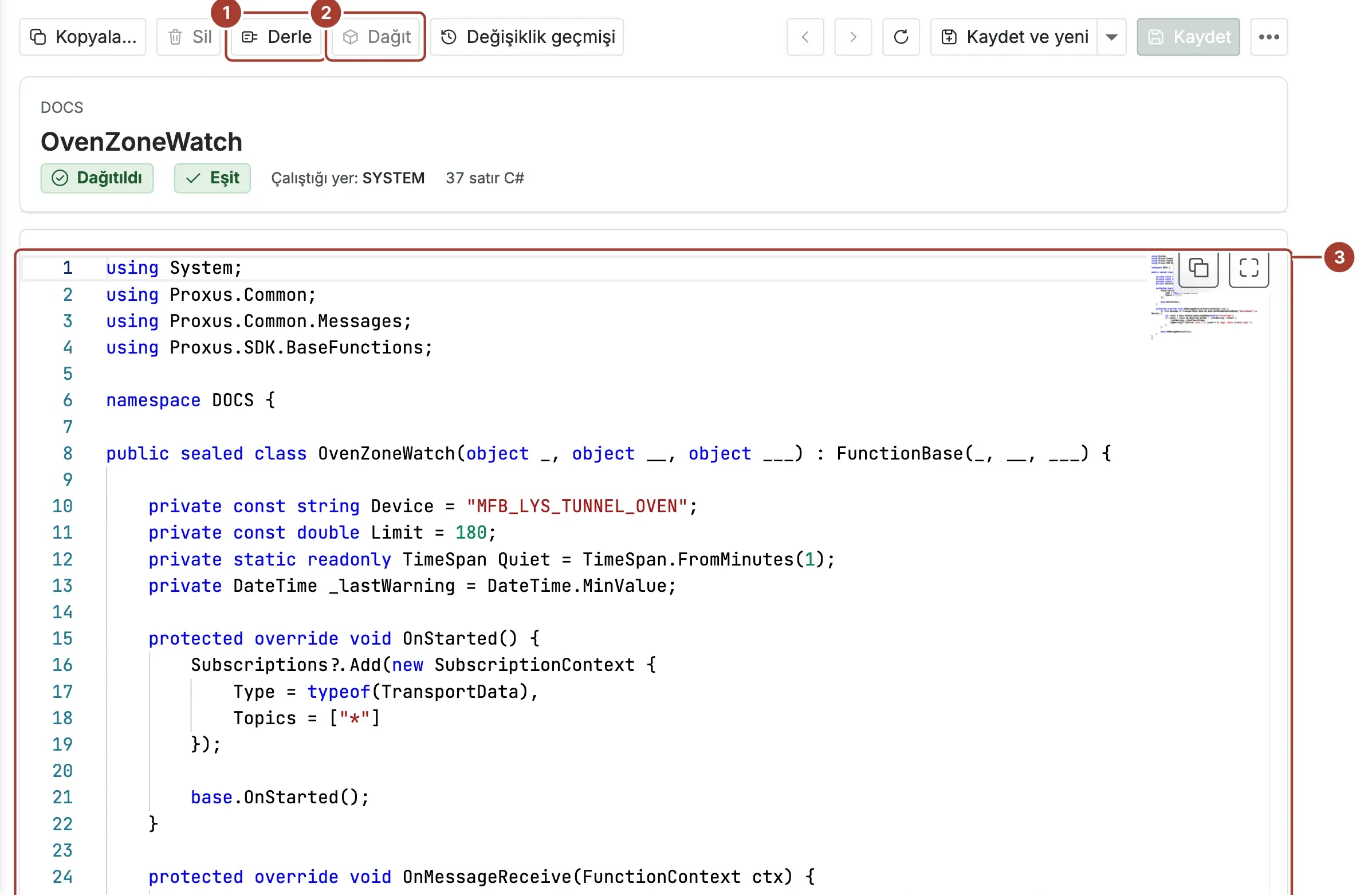Go to next record arrow

coord(853,37)
